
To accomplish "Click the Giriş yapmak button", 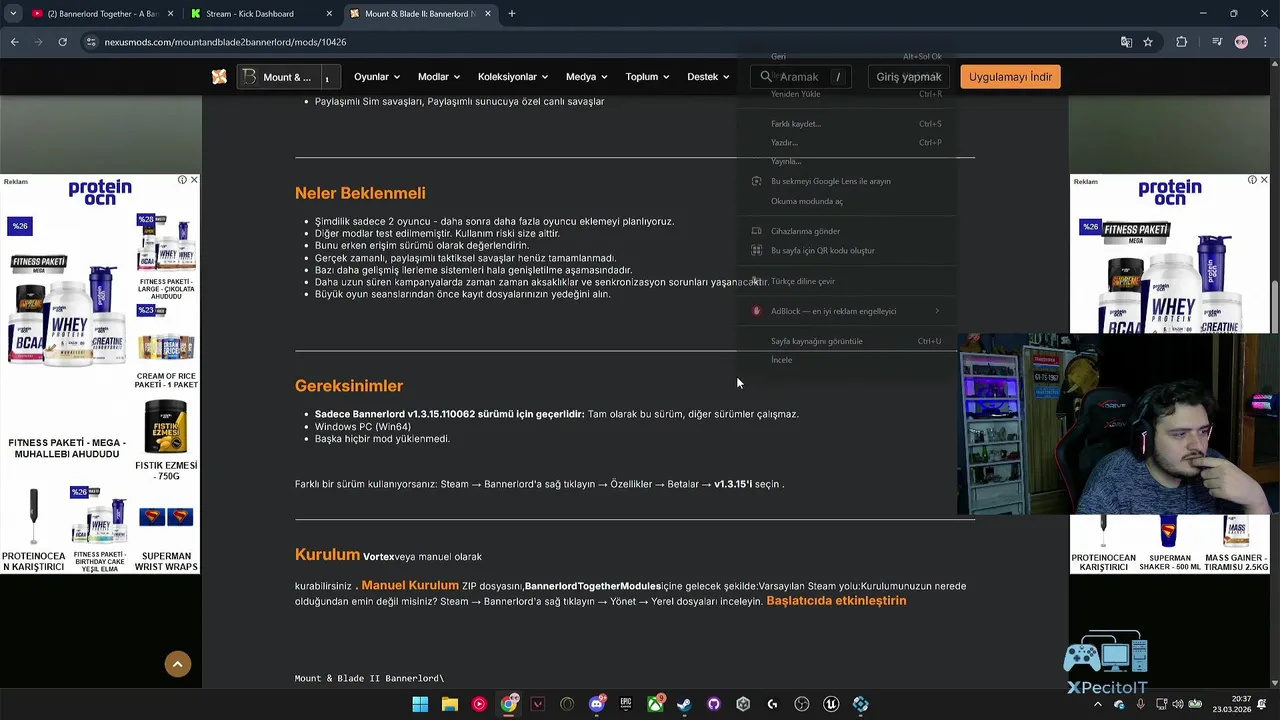I will tap(909, 77).
